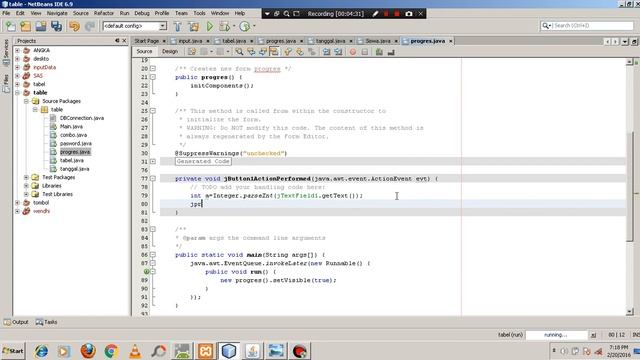
Task: Switch to the Siswa.java tab
Action: point(378,41)
